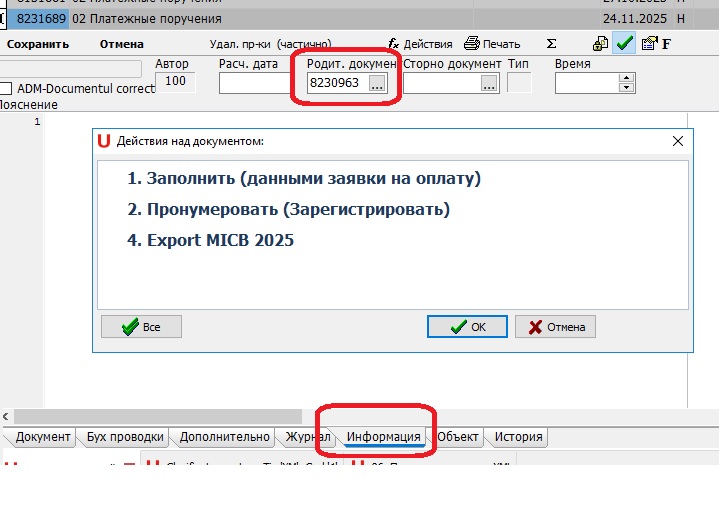Switch to the Дополнительно tab

224,437
